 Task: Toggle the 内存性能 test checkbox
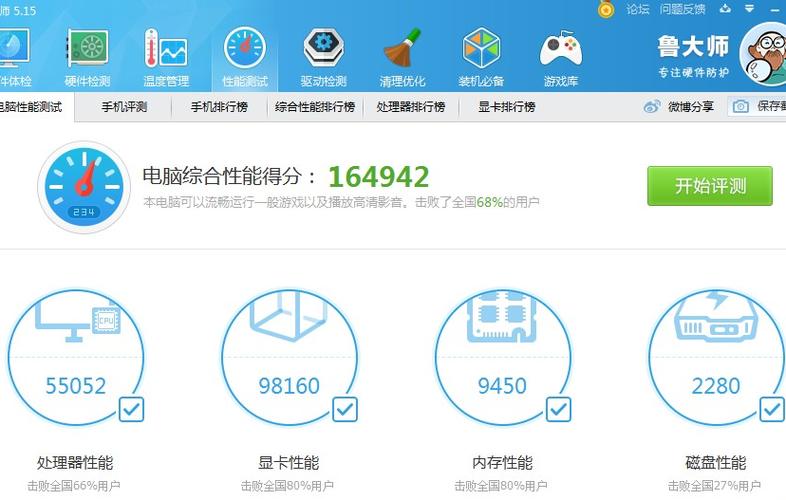coord(558,409)
